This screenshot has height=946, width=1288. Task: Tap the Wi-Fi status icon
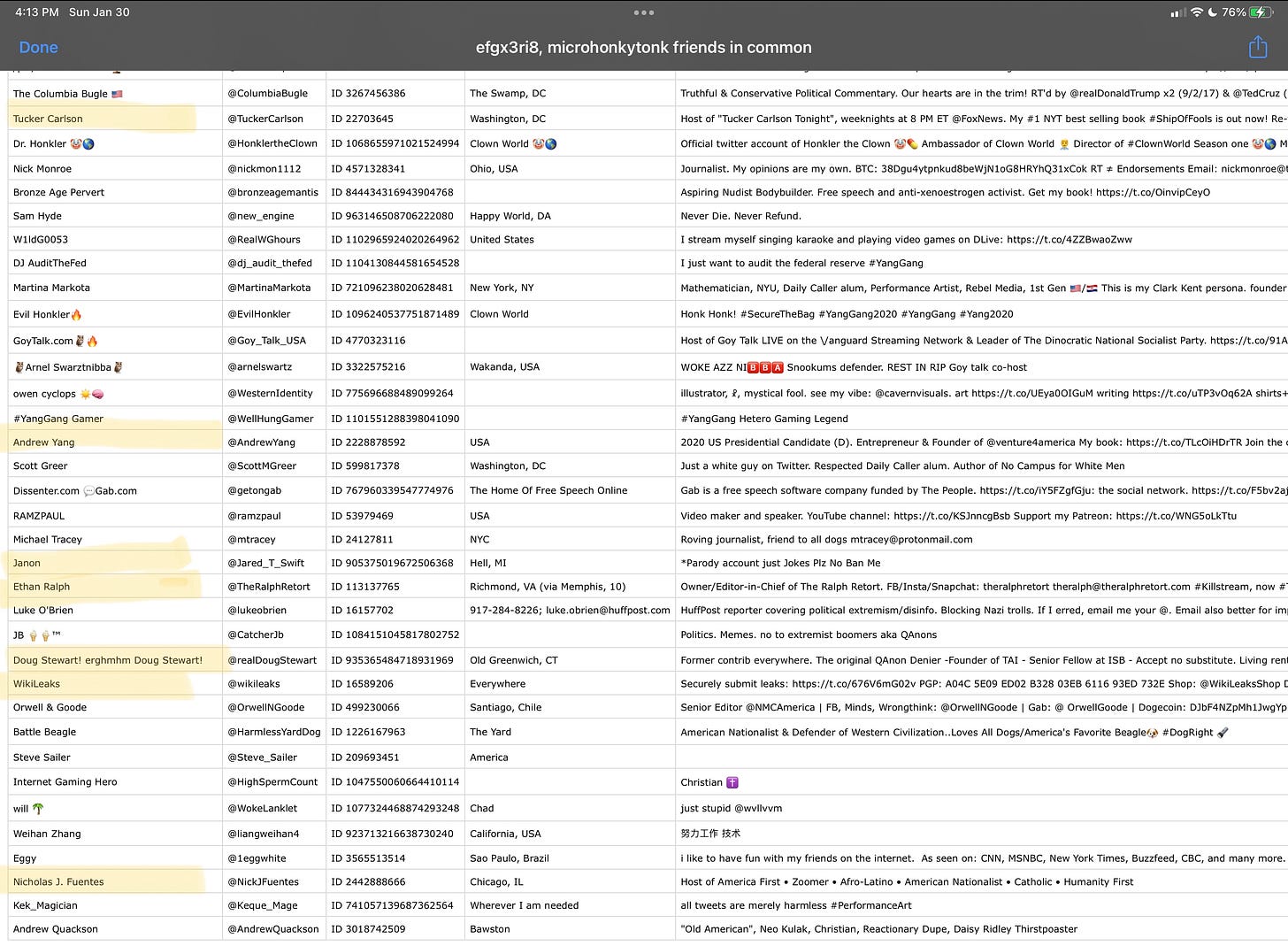(x=1197, y=12)
